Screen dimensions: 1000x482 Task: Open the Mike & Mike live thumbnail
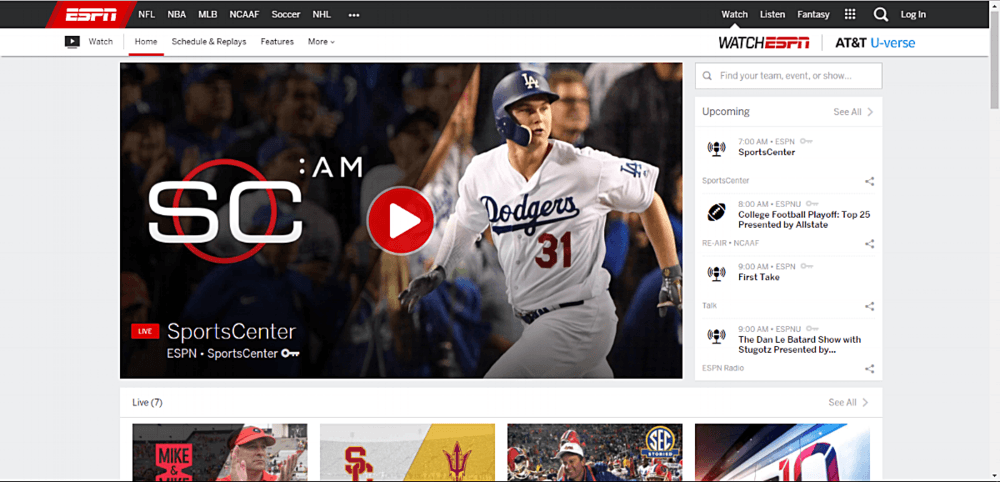click(x=219, y=453)
